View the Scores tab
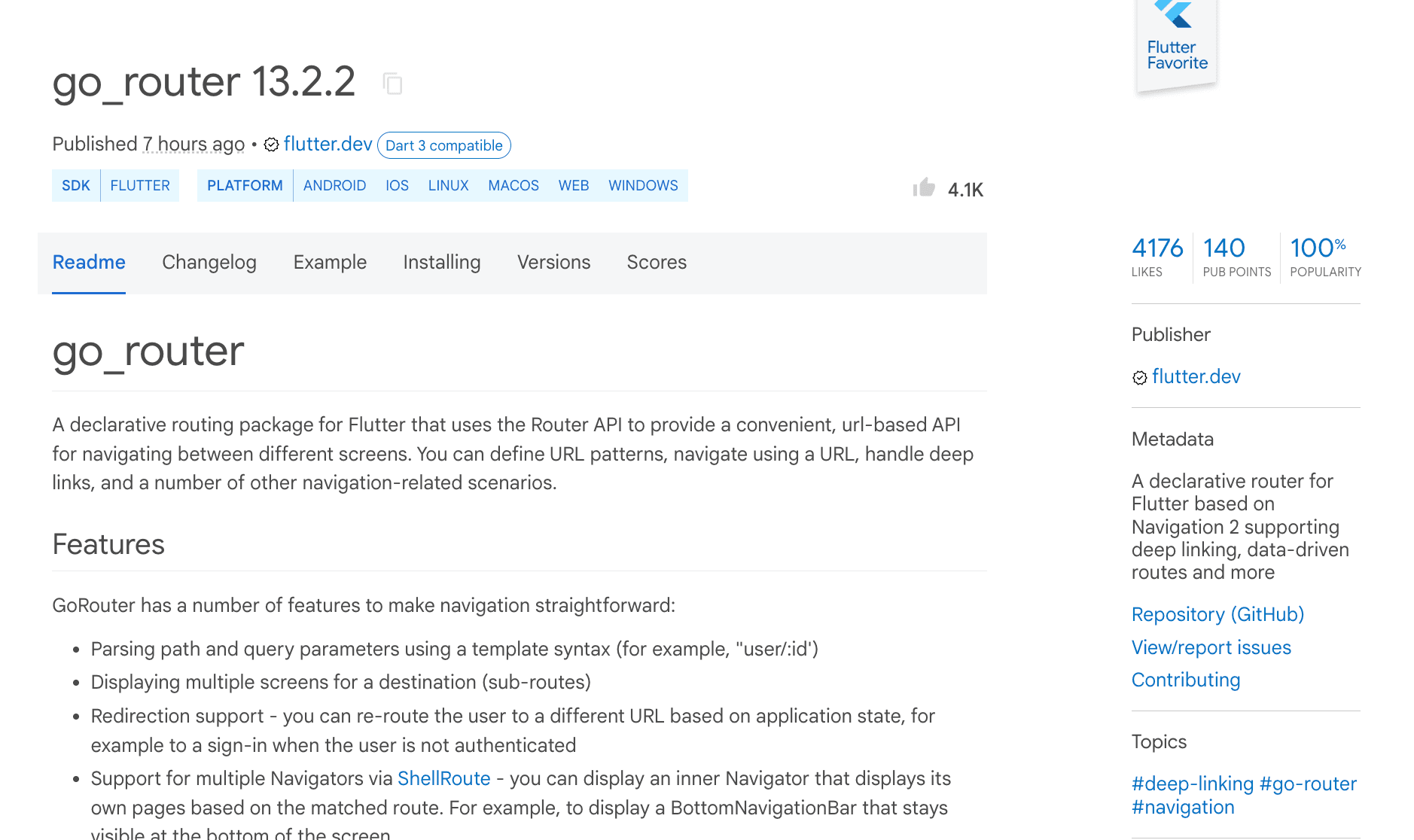The width and height of the screenshot is (1414, 840). tap(656, 262)
